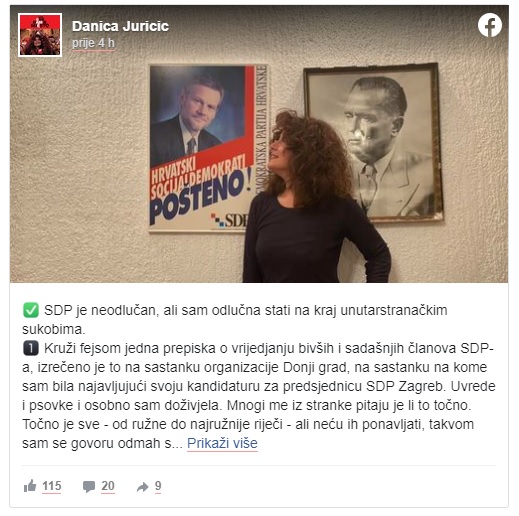
Task: Click the thumbs-up like icon
Action: point(30,486)
